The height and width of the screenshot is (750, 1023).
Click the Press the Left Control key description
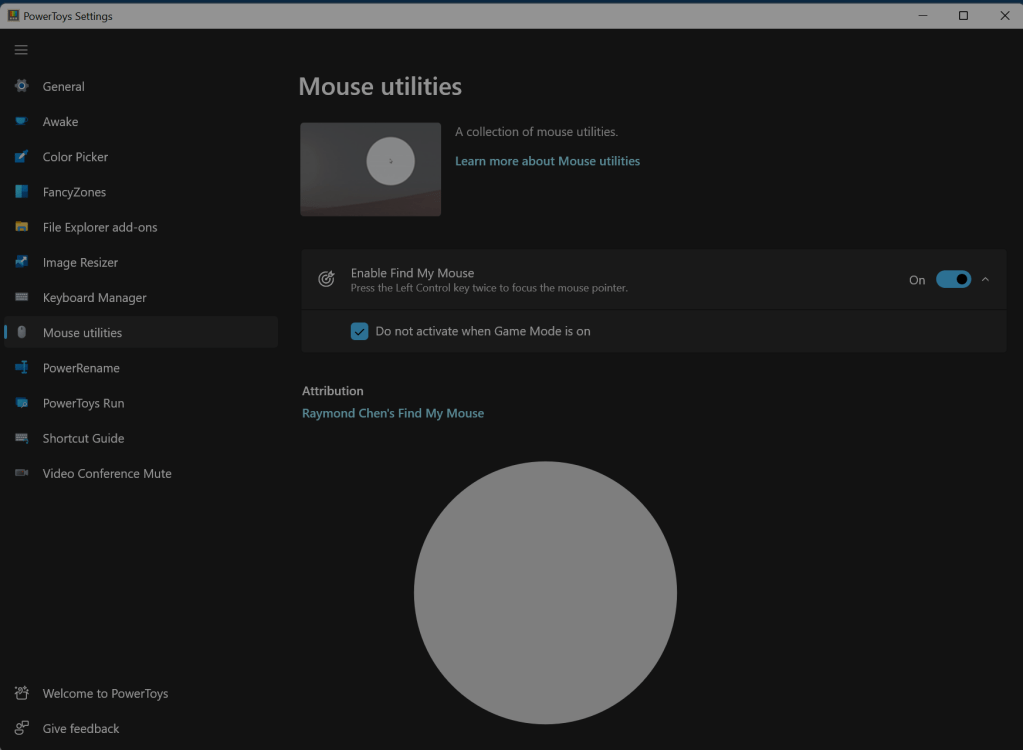tap(489, 288)
